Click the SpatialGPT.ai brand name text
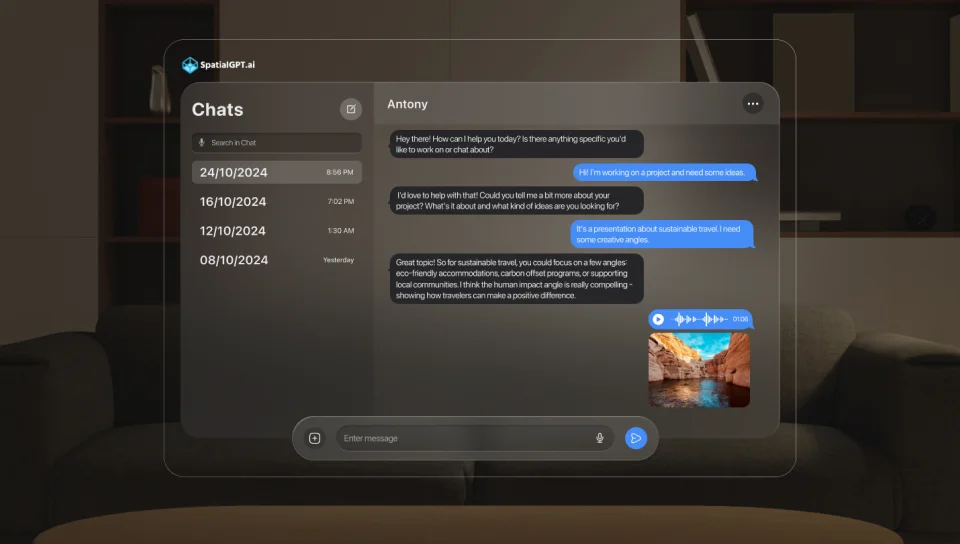The width and height of the screenshot is (960, 544). click(227, 65)
